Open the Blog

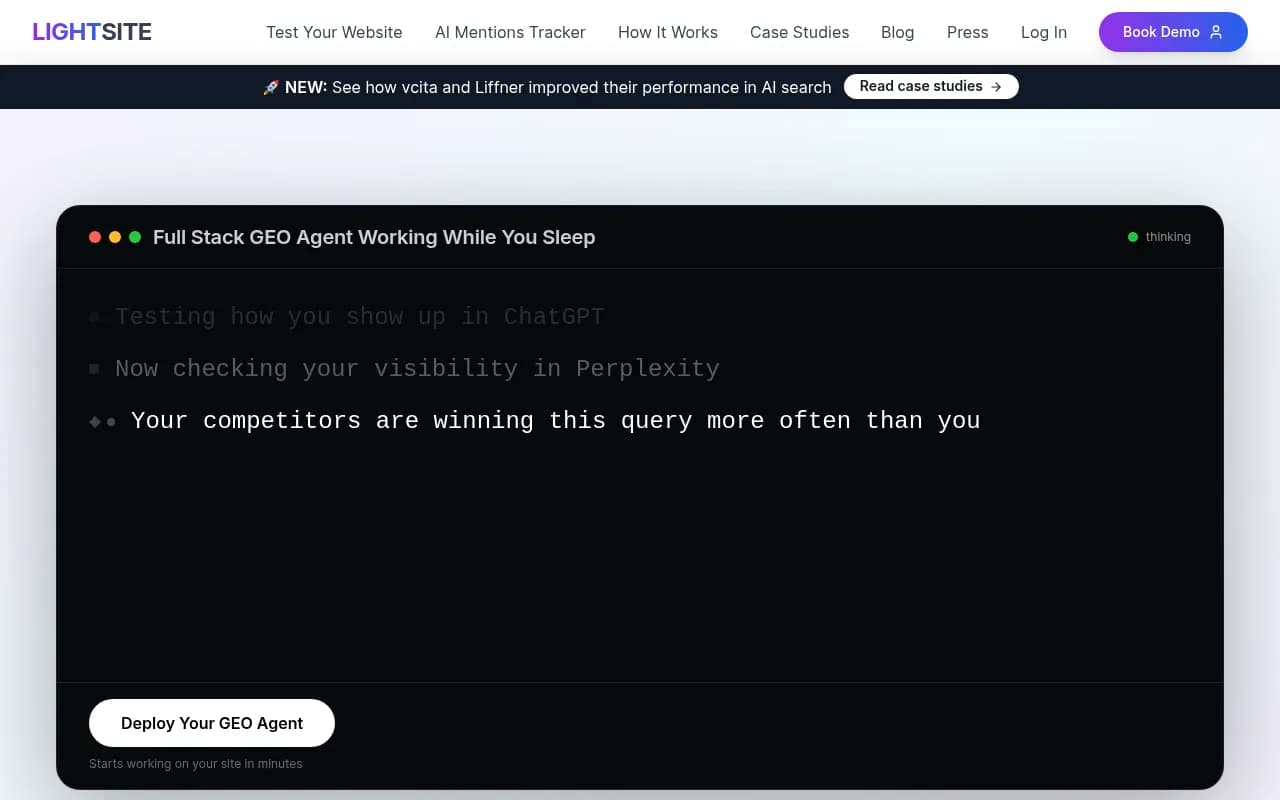click(x=897, y=32)
